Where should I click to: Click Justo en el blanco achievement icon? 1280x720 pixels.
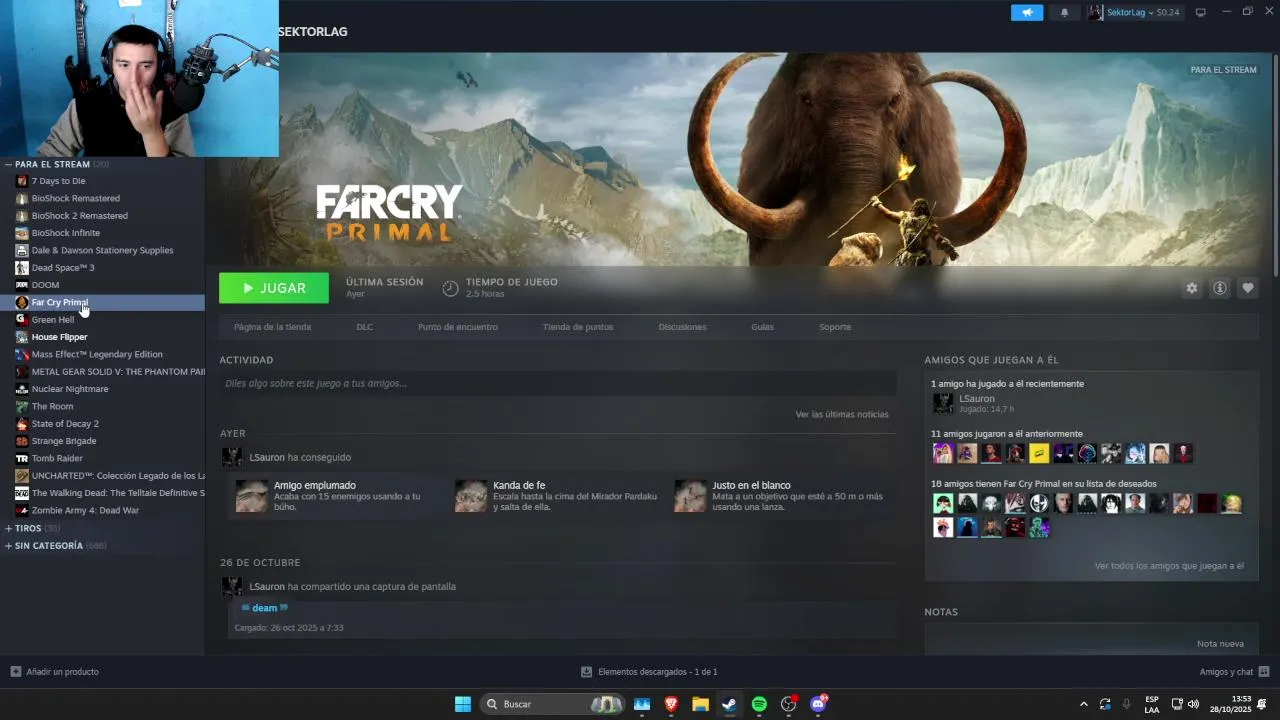click(x=690, y=496)
